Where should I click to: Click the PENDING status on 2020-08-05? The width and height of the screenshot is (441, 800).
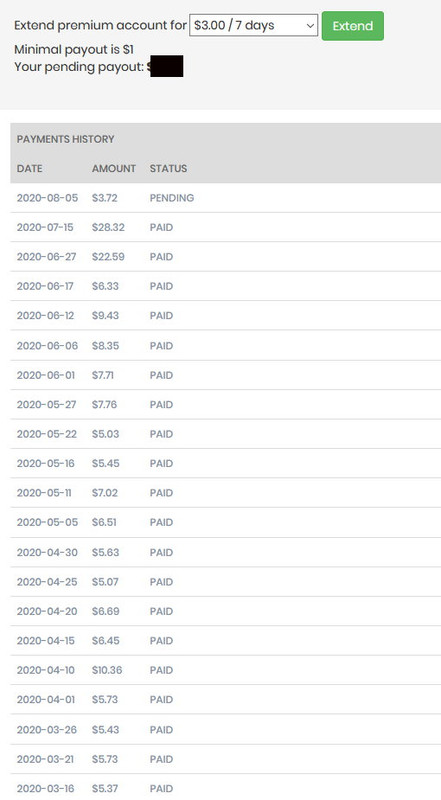coord(172,198)
